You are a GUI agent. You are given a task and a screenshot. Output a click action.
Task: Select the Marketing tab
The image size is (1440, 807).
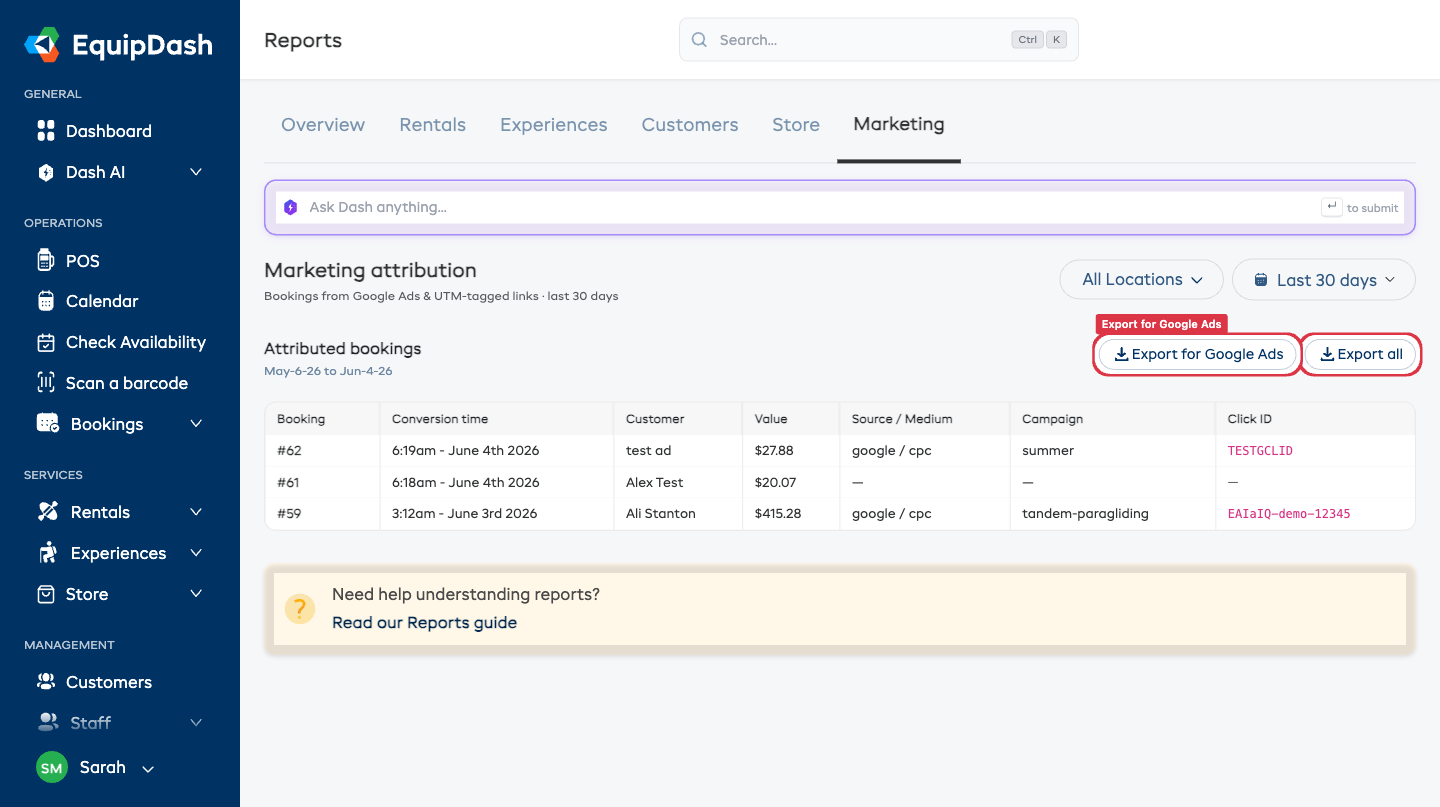click(x=899, y=124)
